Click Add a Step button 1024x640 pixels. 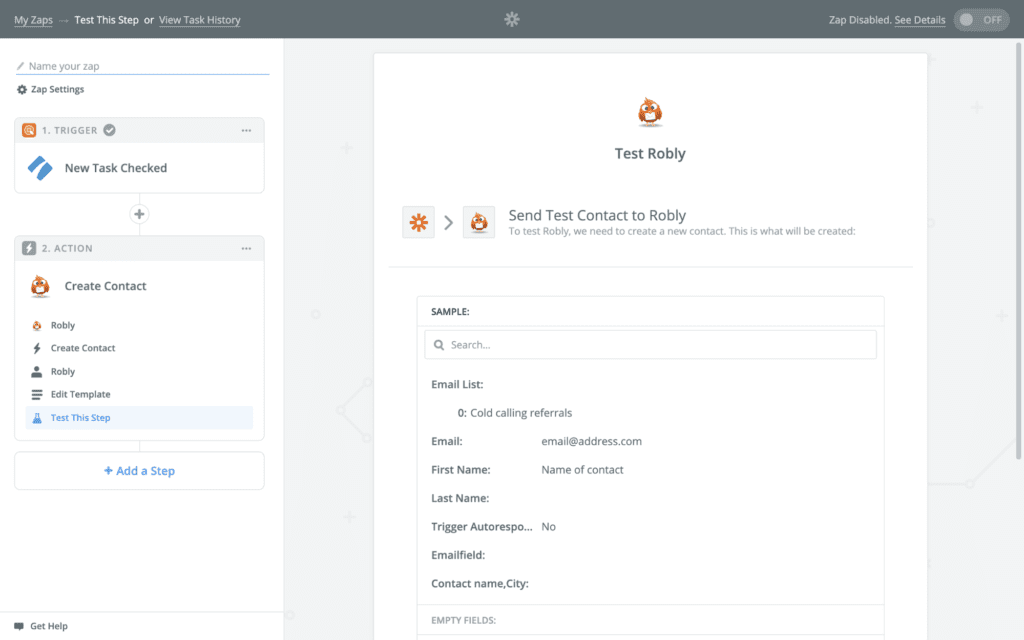click(x=139, y=471)
